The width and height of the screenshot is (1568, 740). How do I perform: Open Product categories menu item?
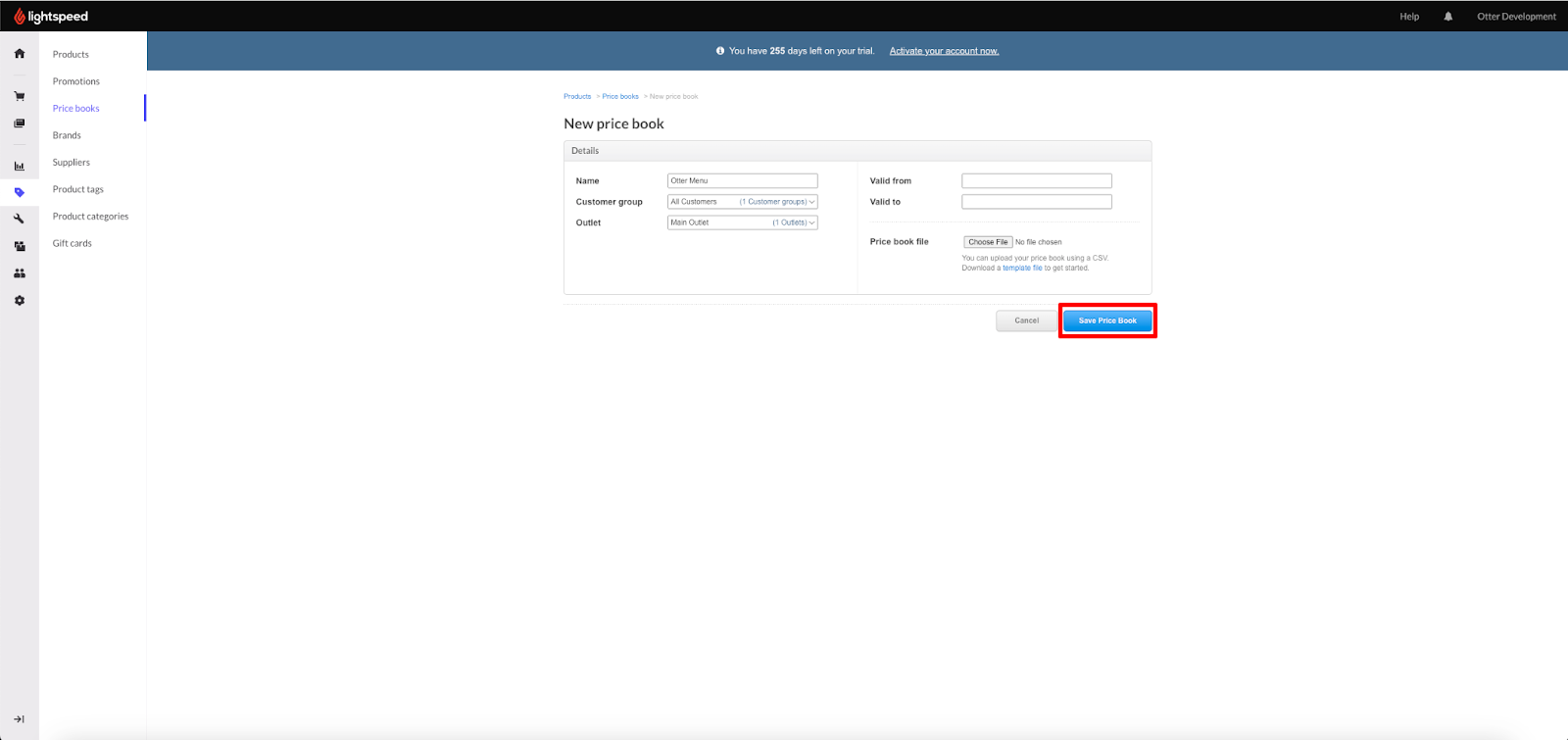point(90,217)
